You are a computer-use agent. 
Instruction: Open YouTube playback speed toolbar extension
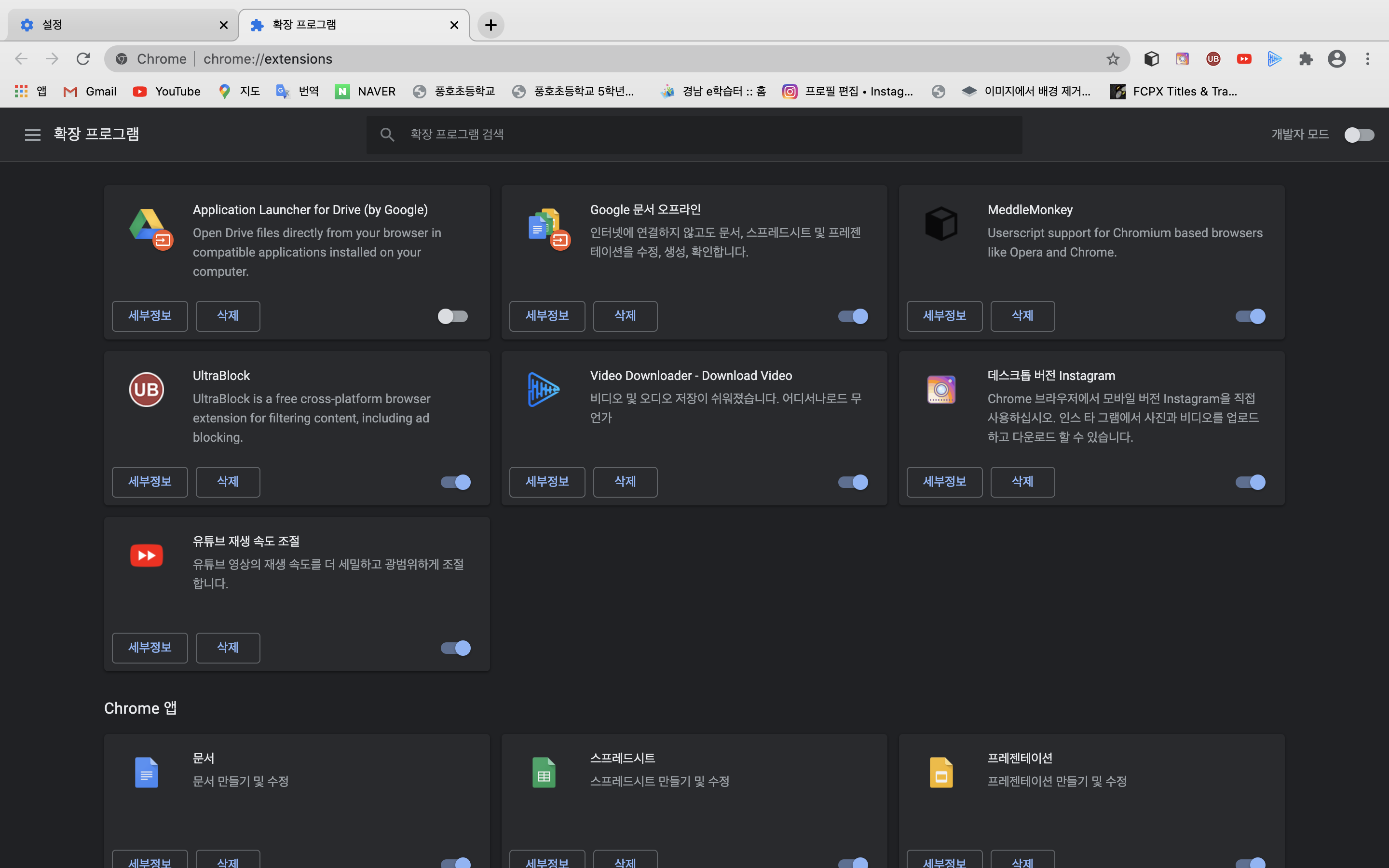pos(1244,58)
